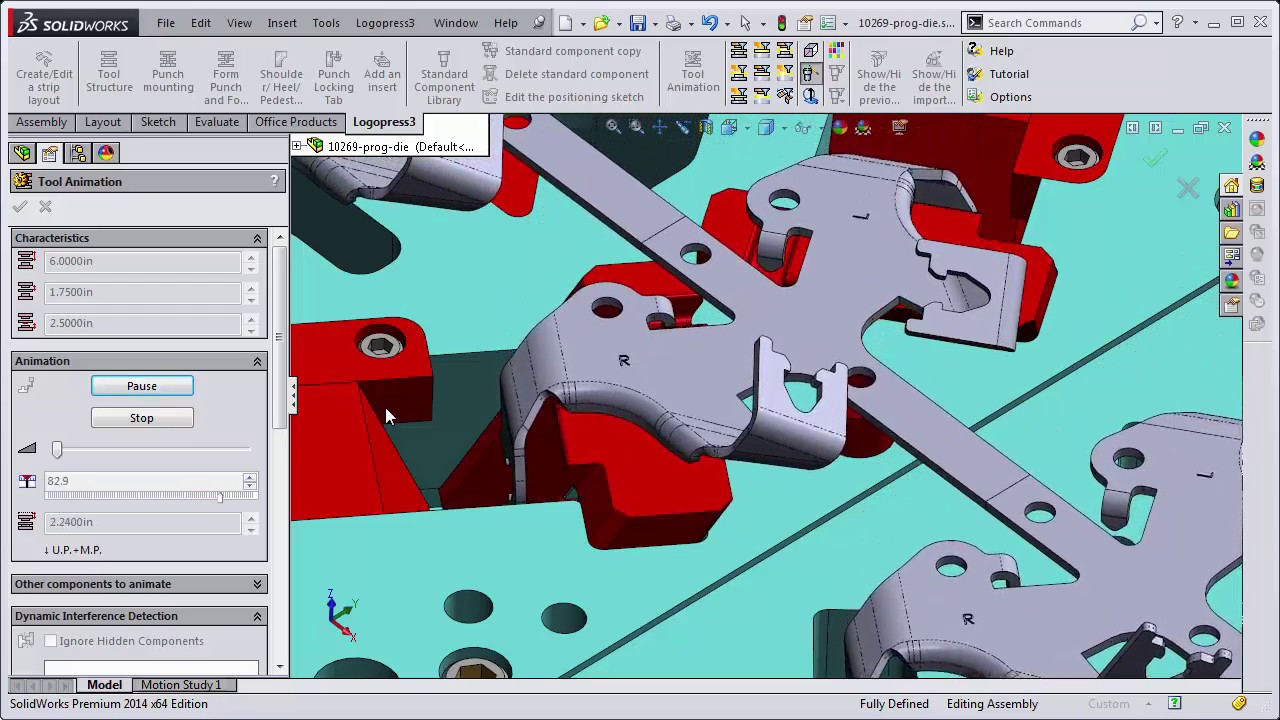Select the Punch mounting tool

(x=168, y=73)
